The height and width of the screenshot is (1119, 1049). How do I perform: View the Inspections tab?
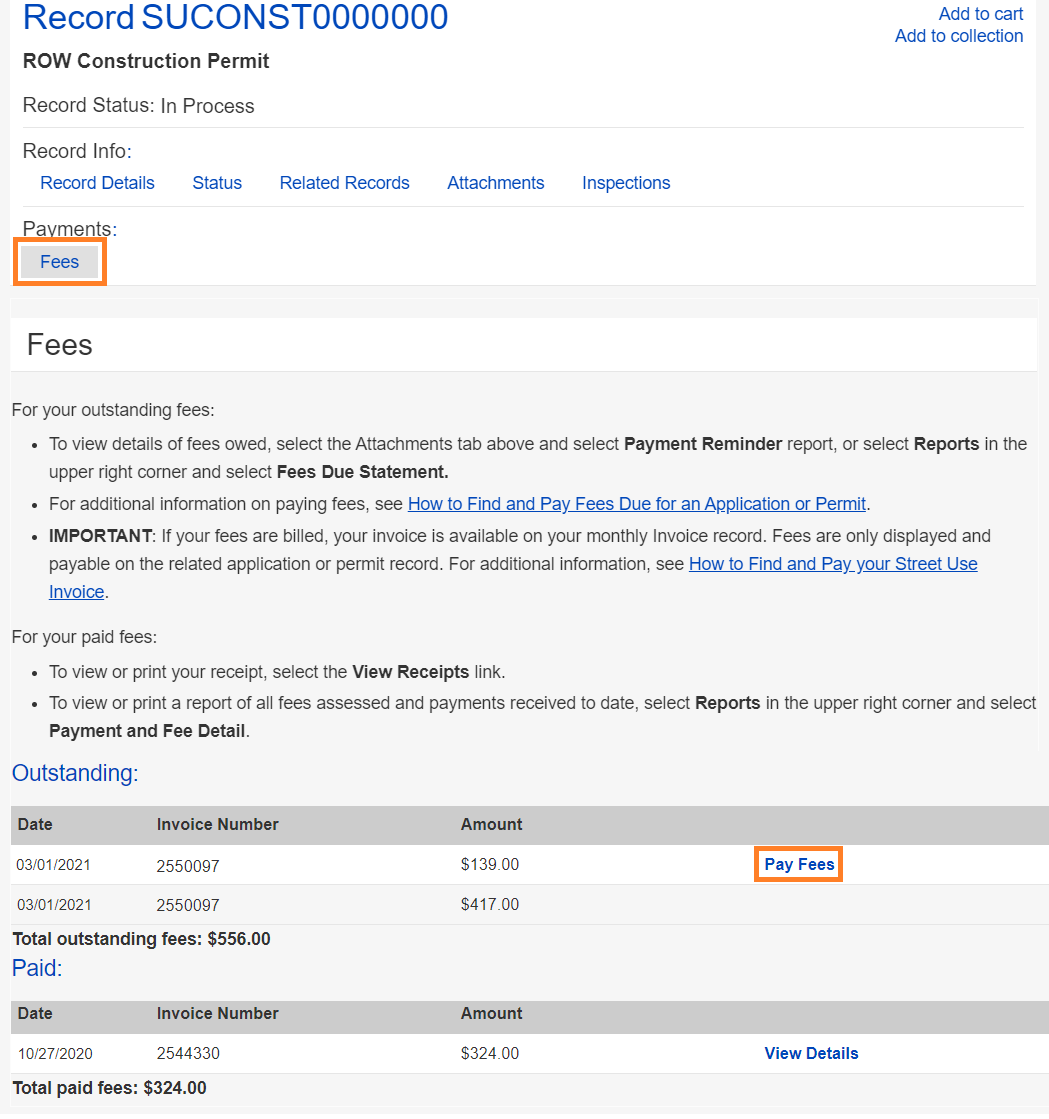click(626, 183)
